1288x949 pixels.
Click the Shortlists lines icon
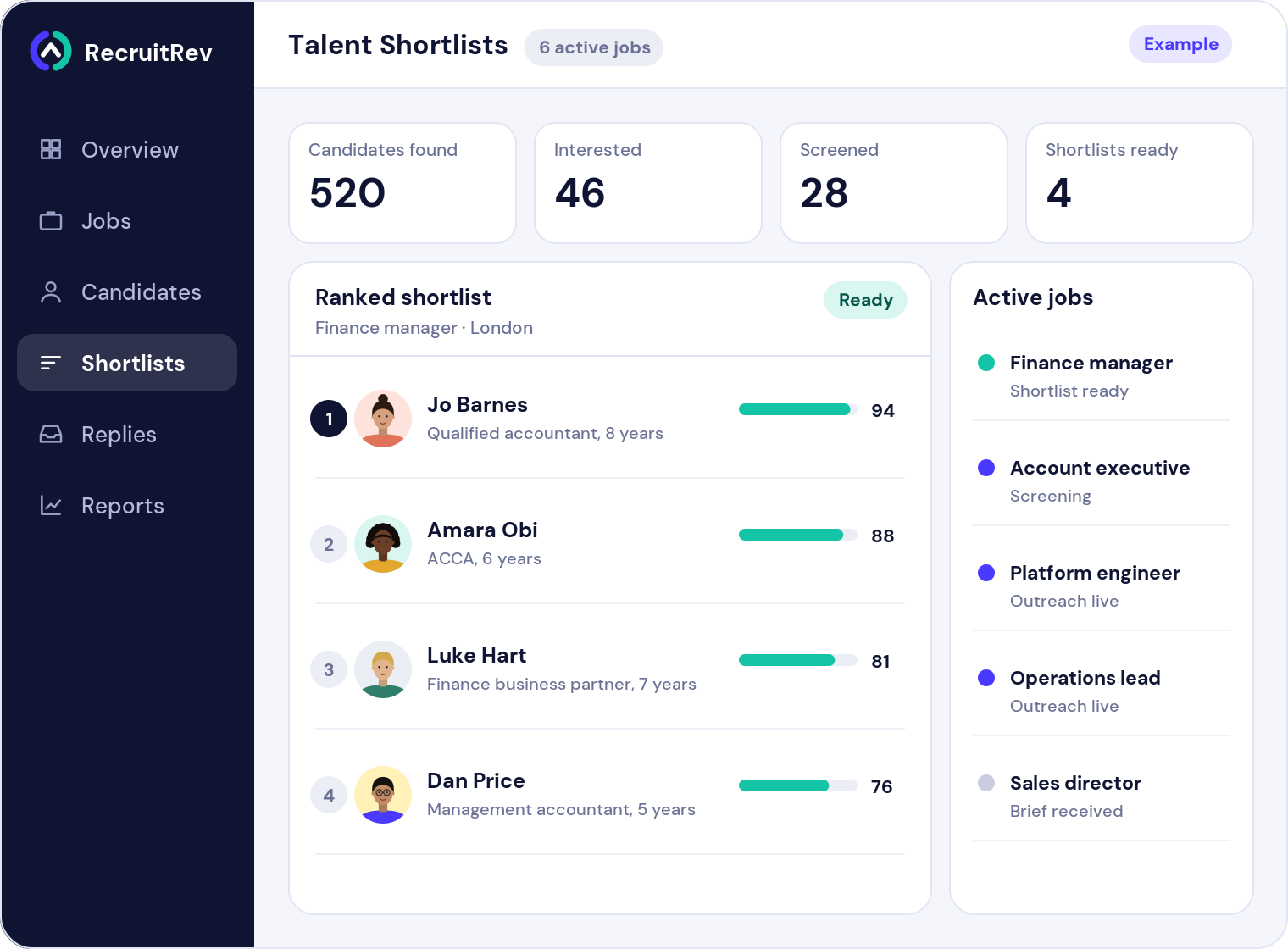[x=51, y=364]
